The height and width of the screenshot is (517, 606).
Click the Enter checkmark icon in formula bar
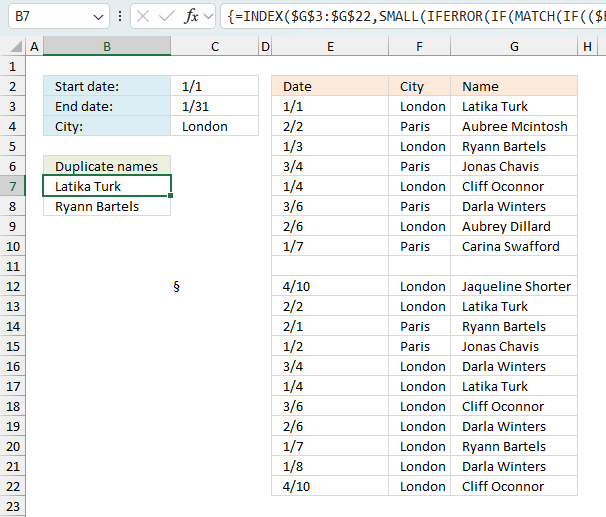pos(167,16)
